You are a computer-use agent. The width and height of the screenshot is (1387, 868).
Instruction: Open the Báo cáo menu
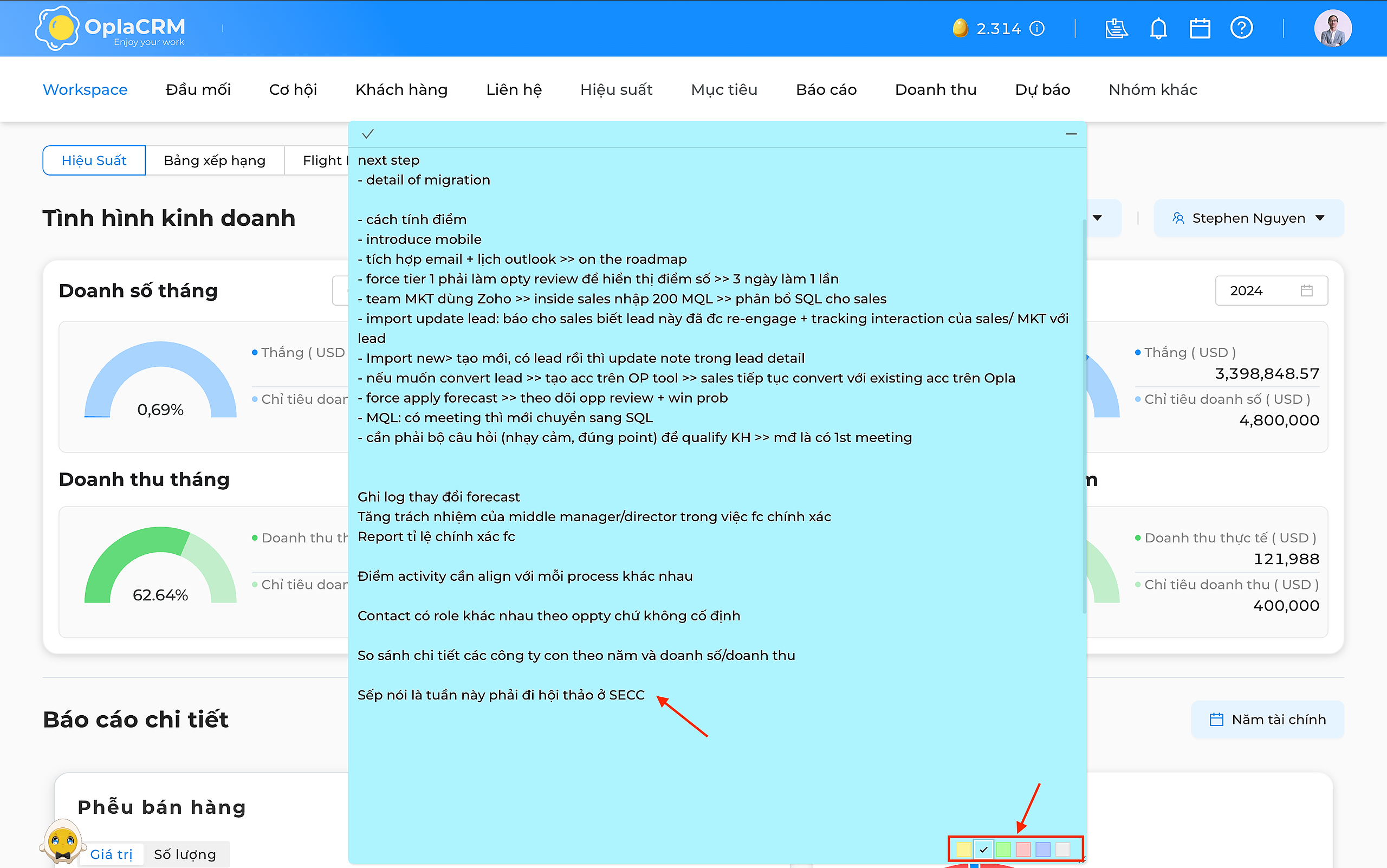[826, 89]
